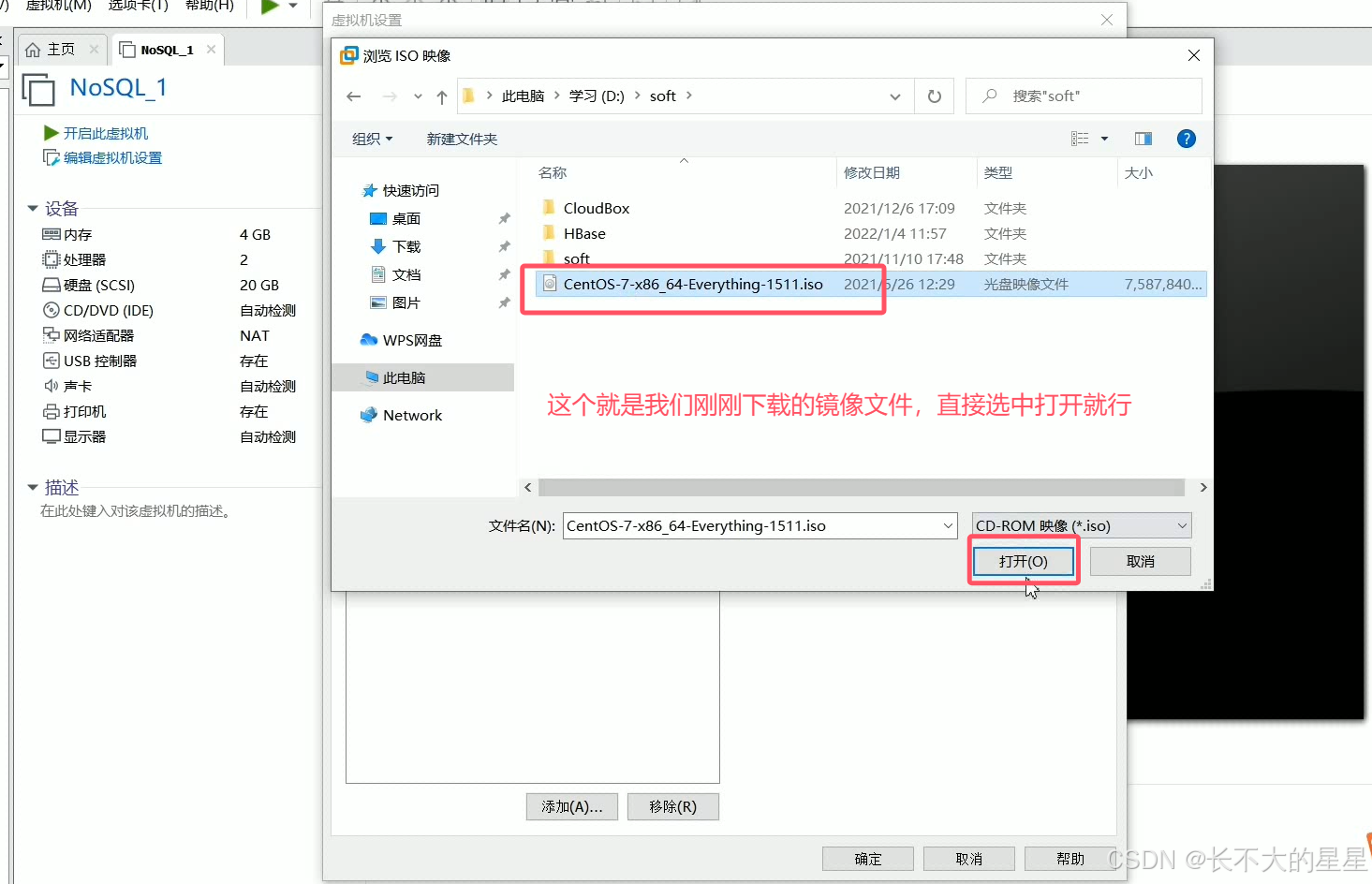The image size is (1372, 884).
Task: Click the blue help question mark icon
Action: tap(1187, 139)
